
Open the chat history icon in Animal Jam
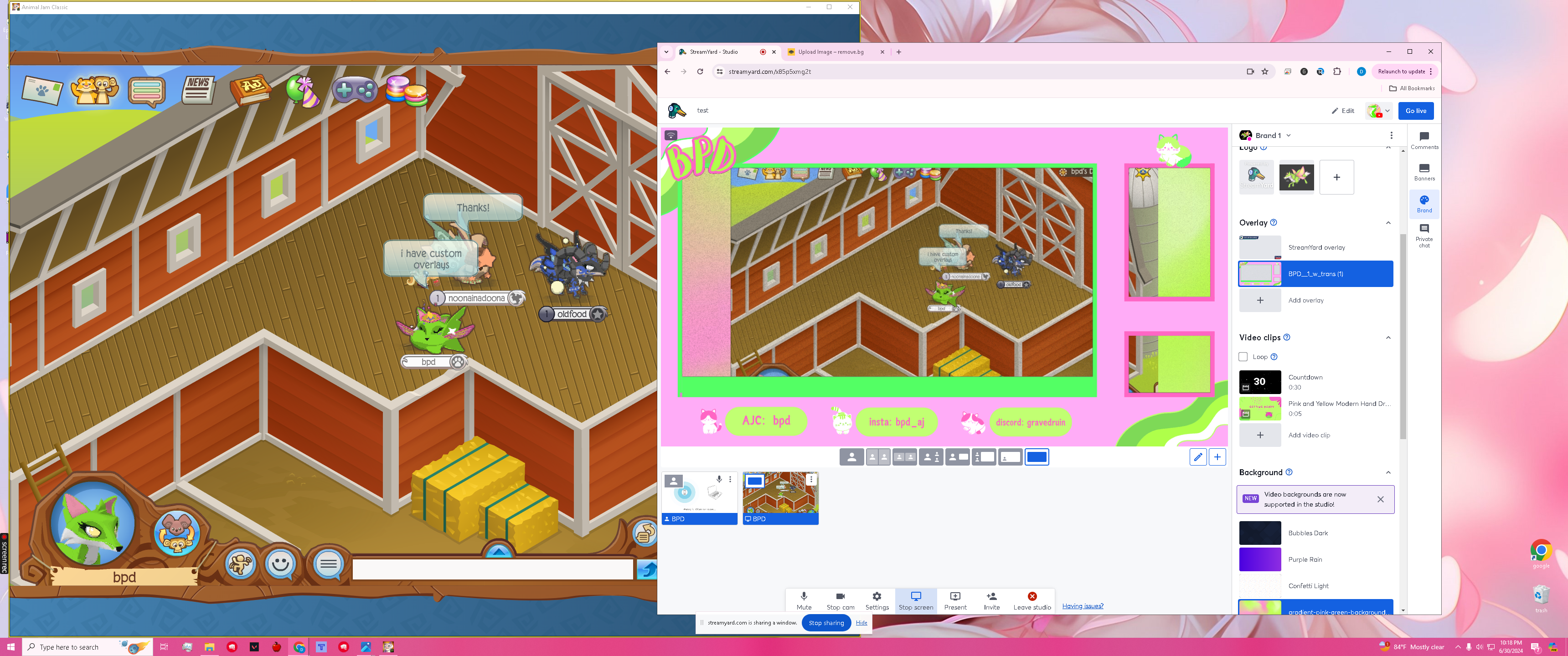[147, 91]
